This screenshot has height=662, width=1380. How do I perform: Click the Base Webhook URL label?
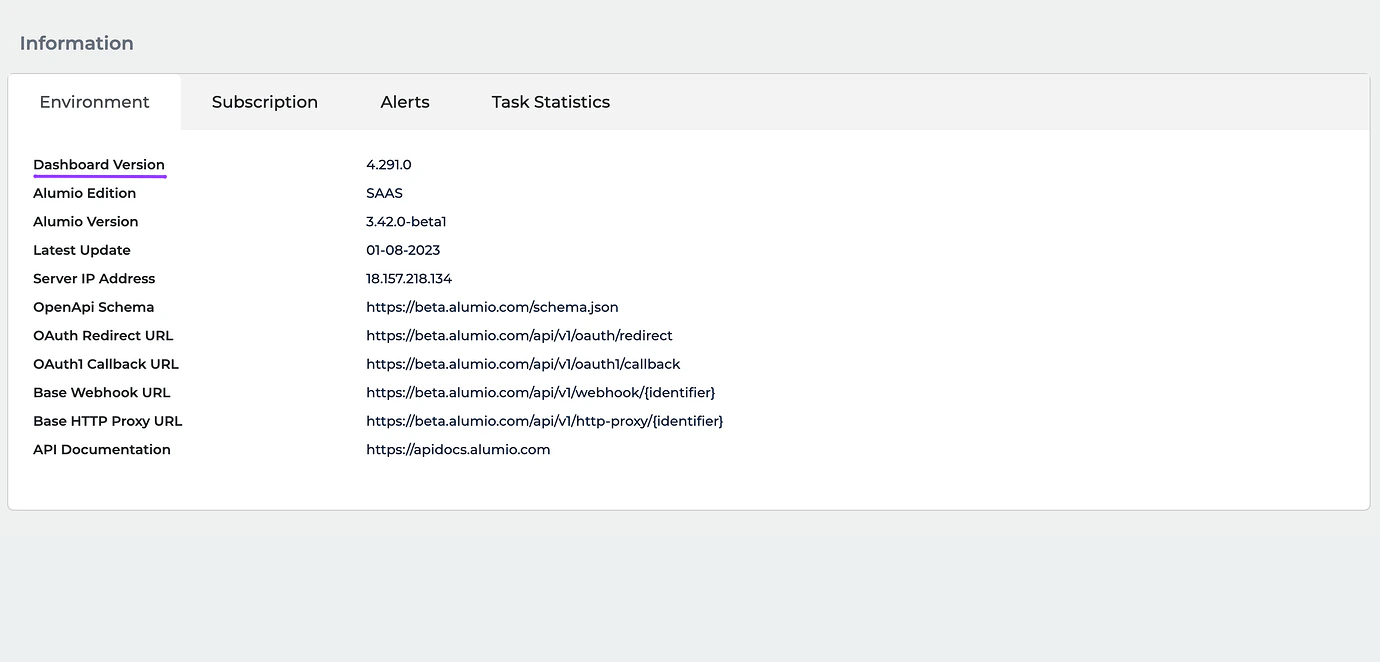[x=102, y=393]
